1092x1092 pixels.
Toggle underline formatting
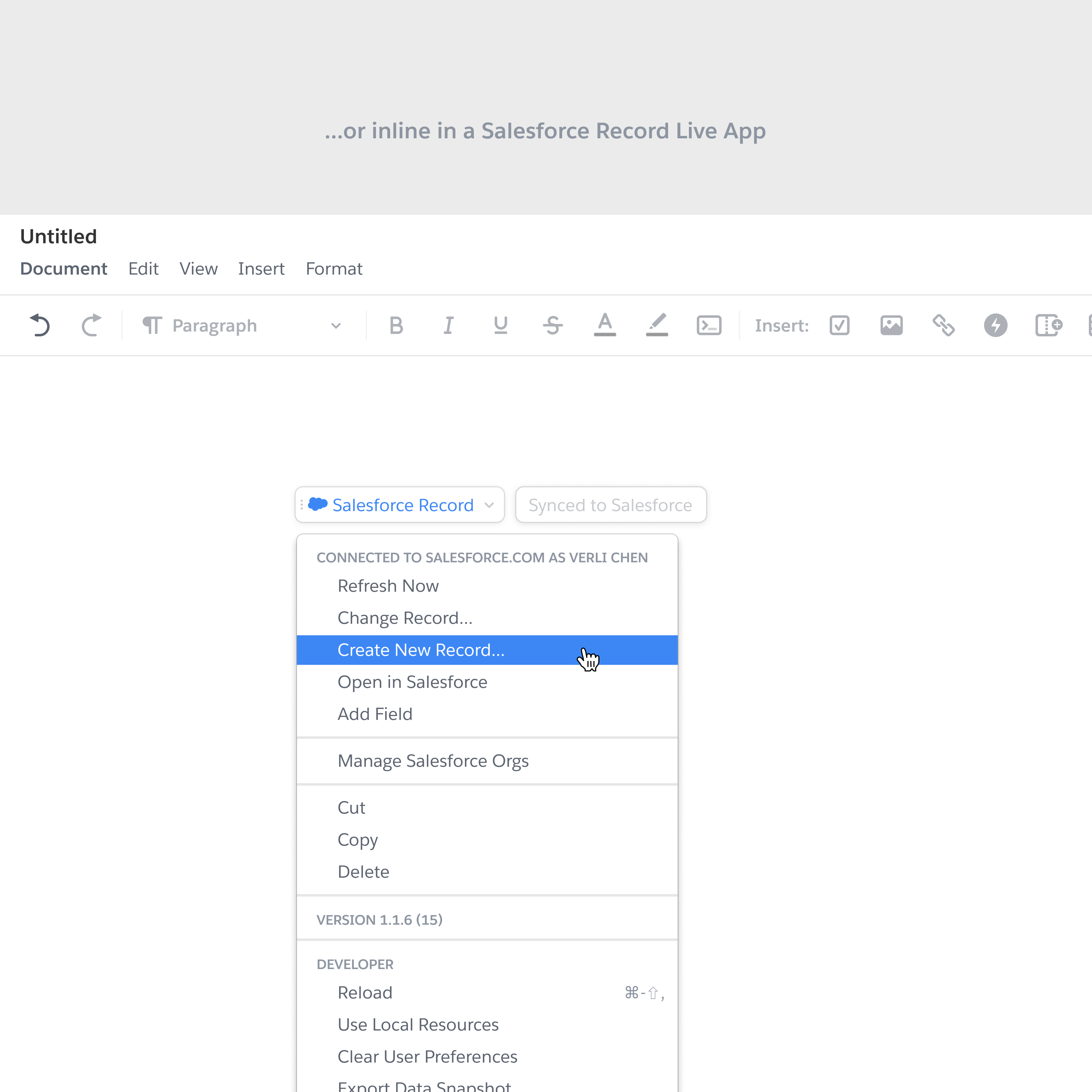tap(500, 325)
